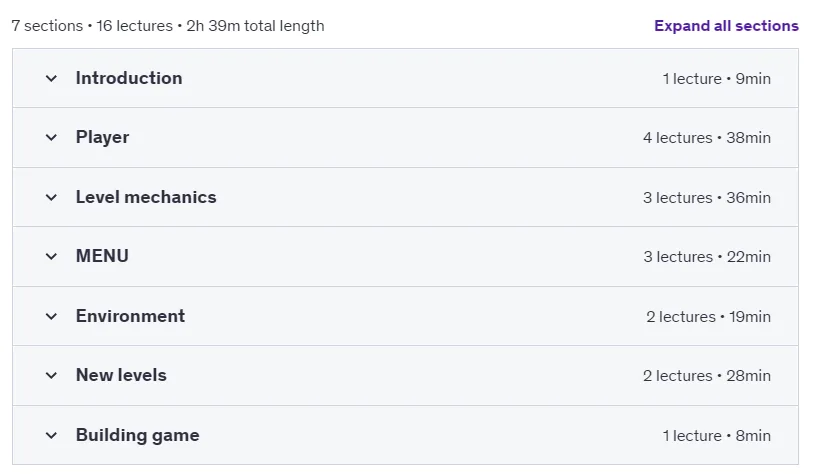814x475 pixels.
Task: Expand the Level mechanics chevron
Action: [x=51, y=197]
